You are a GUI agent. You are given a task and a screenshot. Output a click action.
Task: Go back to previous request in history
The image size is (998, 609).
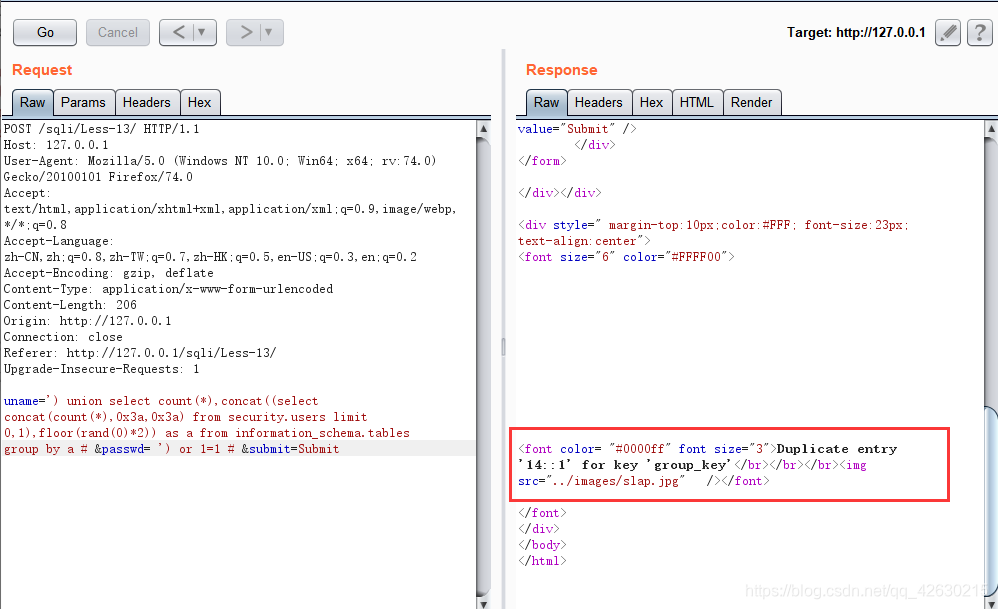179,32
